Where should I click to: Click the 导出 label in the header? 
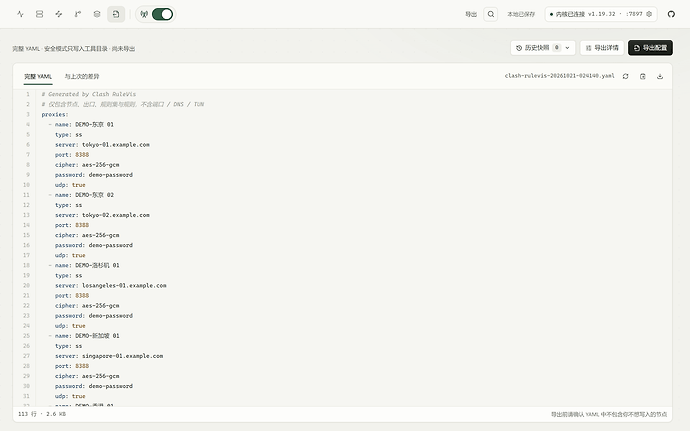coord(471,14)
